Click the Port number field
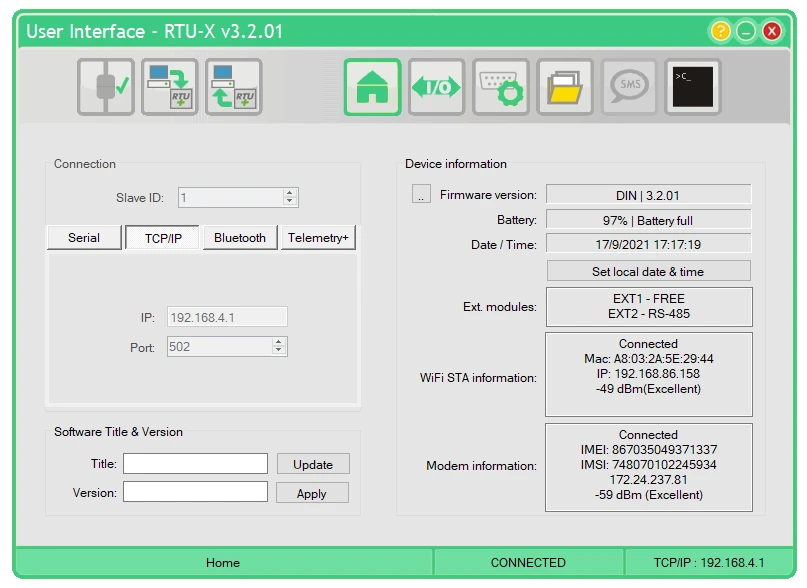This screenshot has height=588, width=807. tap(227, 347)
